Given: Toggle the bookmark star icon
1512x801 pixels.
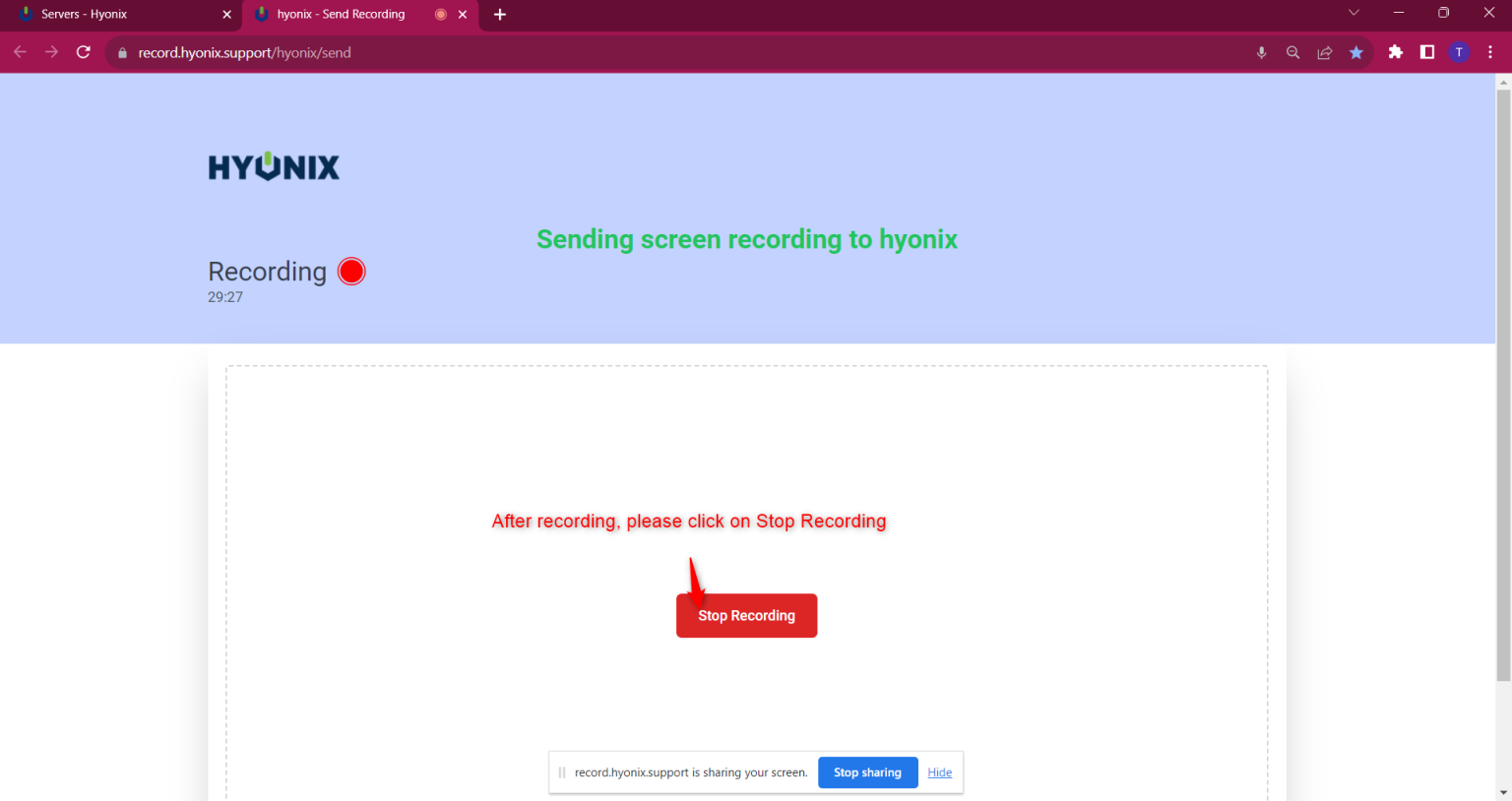Looking at the screenshot, I should coord(1356,53).
